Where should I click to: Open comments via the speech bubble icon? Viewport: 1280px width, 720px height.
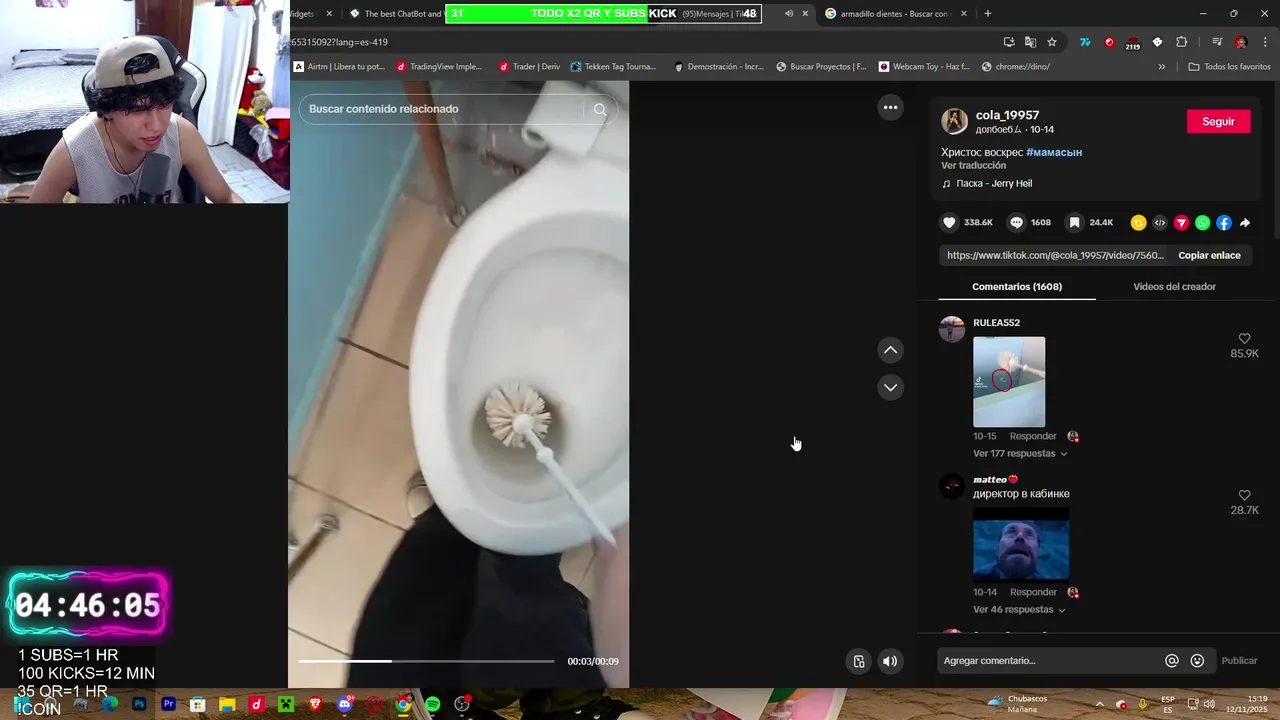coord(1016,223)
